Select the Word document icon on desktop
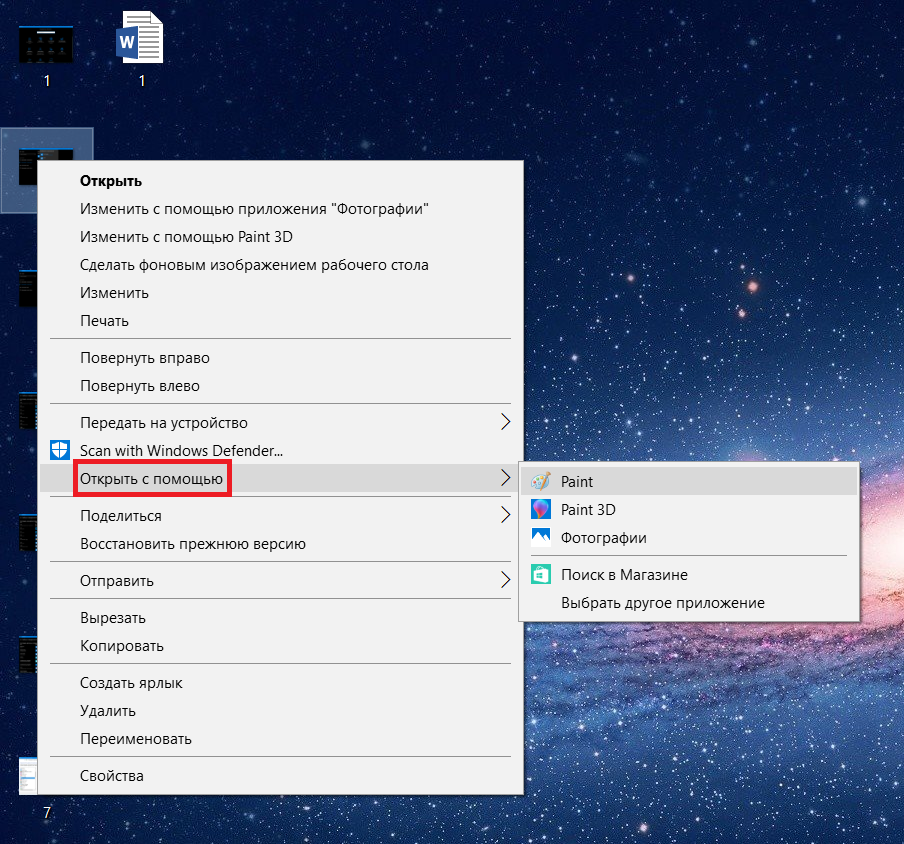The image size is (904, 844). click(x=140, y=37)
